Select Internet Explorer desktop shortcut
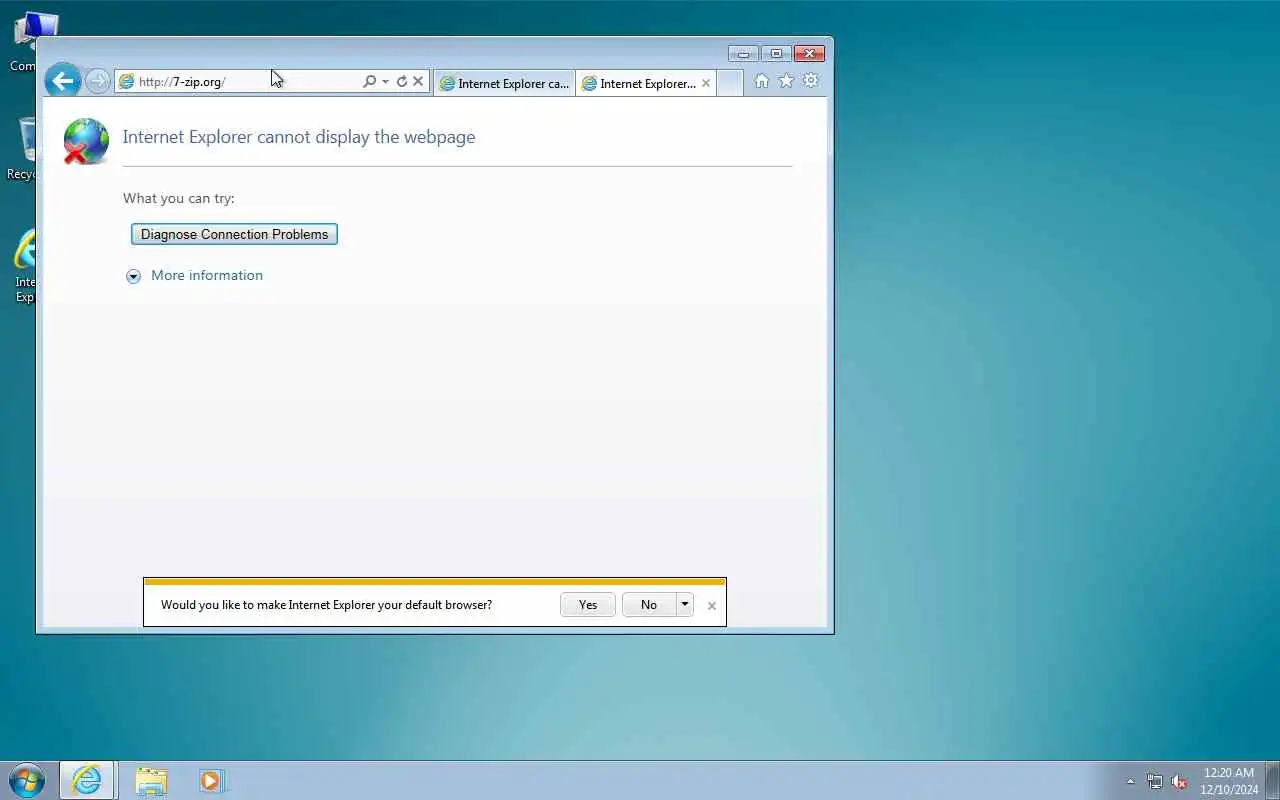 [23, 266]
